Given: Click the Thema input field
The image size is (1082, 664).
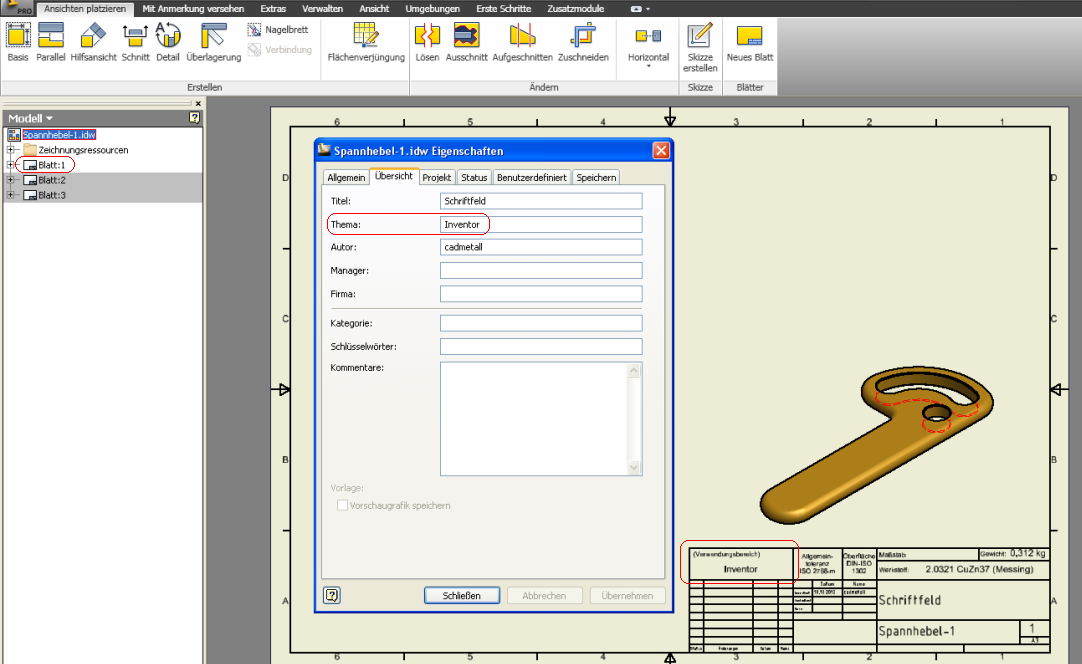Looking at the screenshot, I should pyautogui.click(x=541, y=224).
